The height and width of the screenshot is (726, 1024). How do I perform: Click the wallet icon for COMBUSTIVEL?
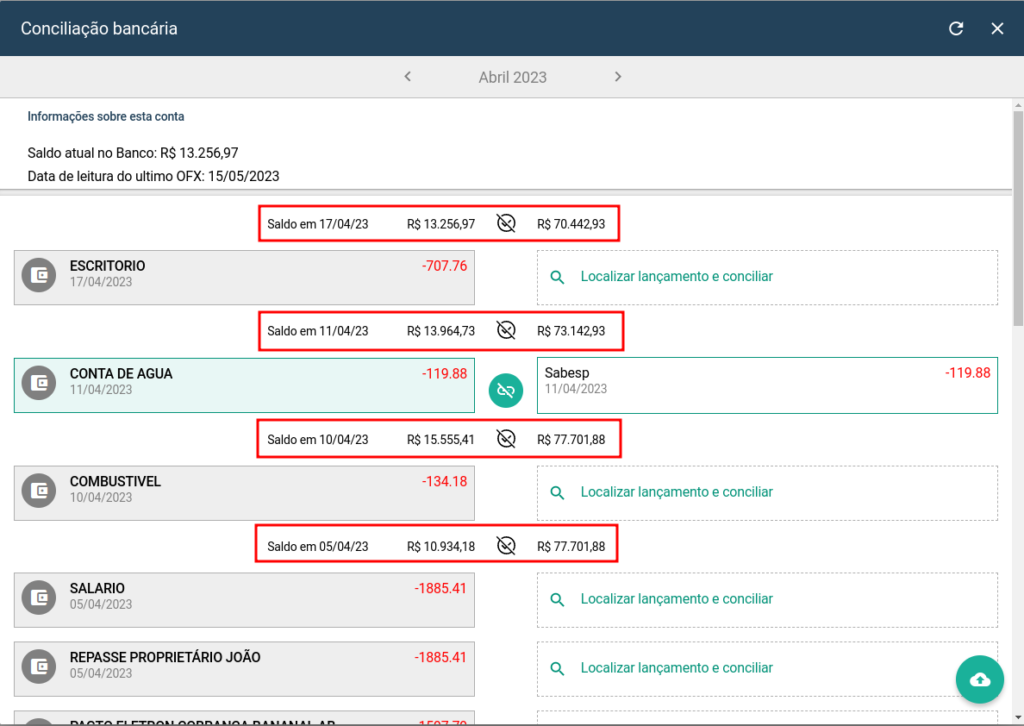pyautogui.click(x=39, y=490)
